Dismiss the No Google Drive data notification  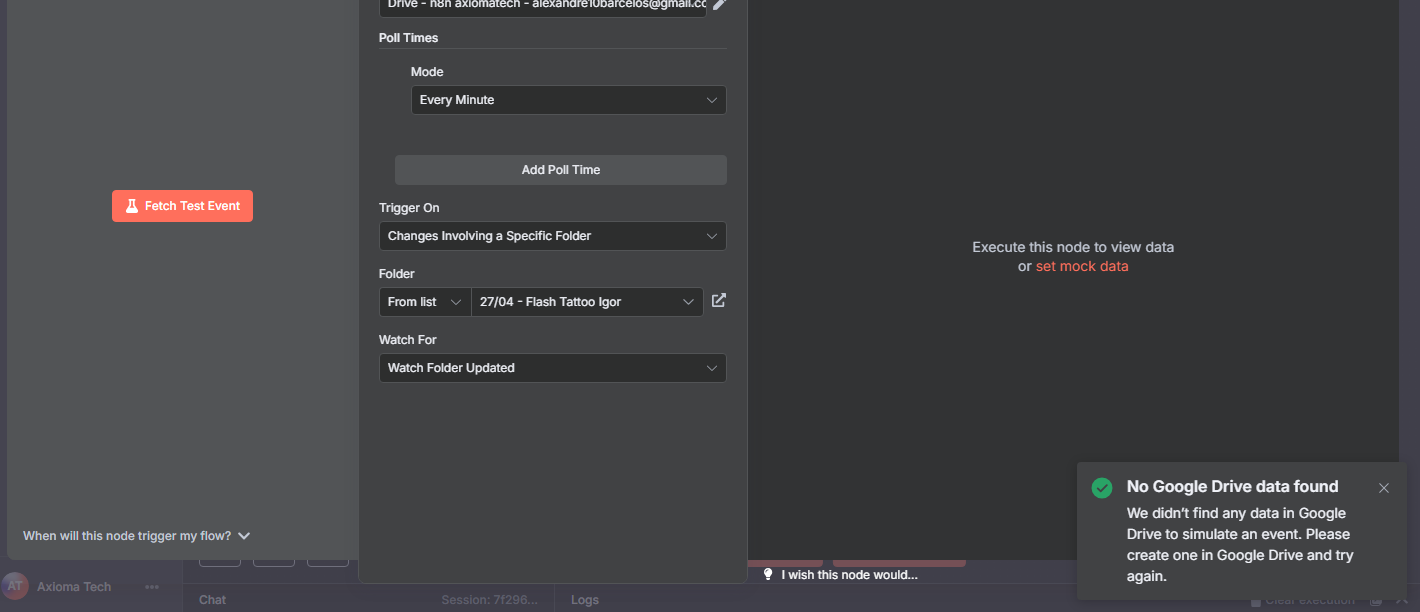click(1383, 488)
